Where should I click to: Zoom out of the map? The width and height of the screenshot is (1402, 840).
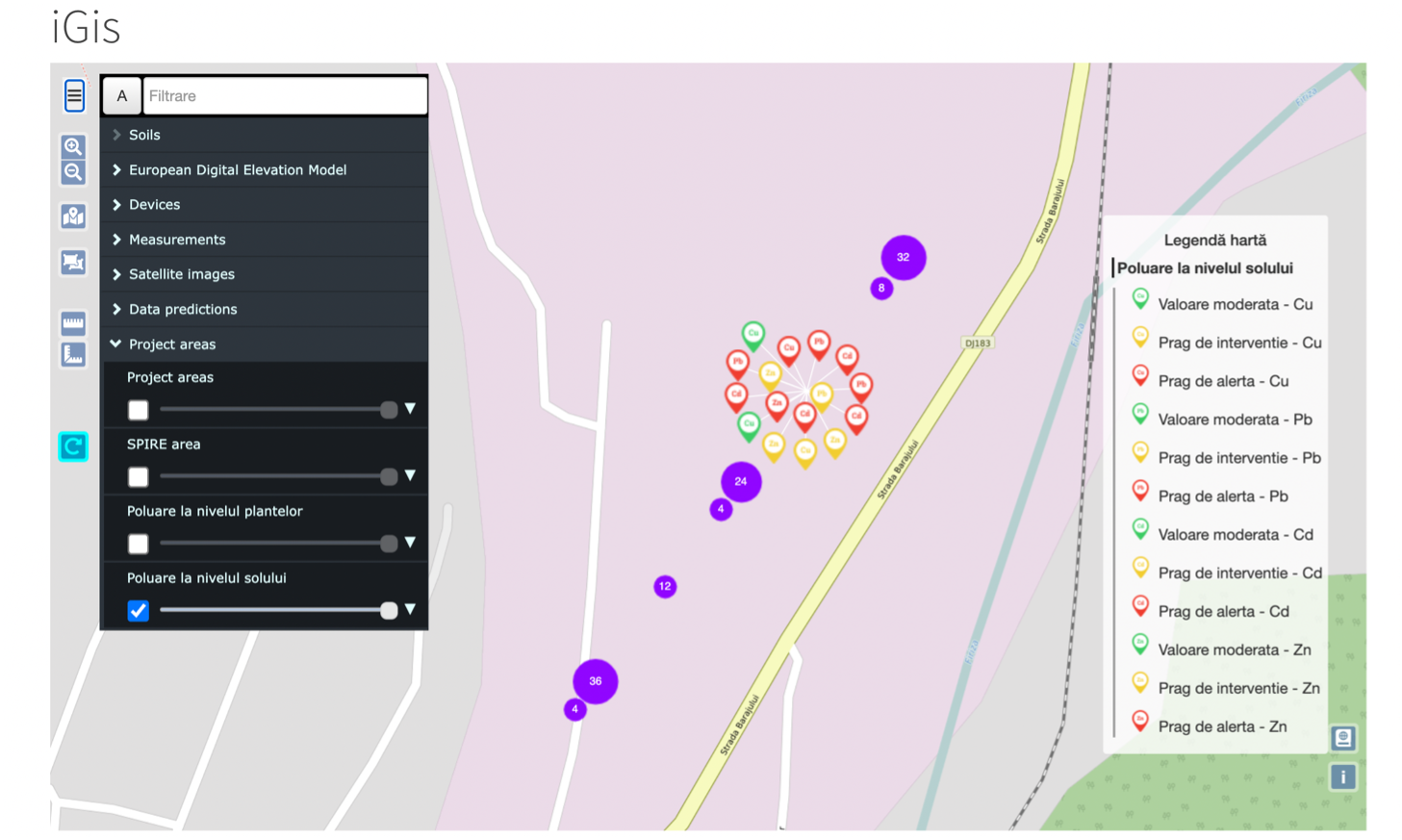pyautogui.click(x=73, y=172)
